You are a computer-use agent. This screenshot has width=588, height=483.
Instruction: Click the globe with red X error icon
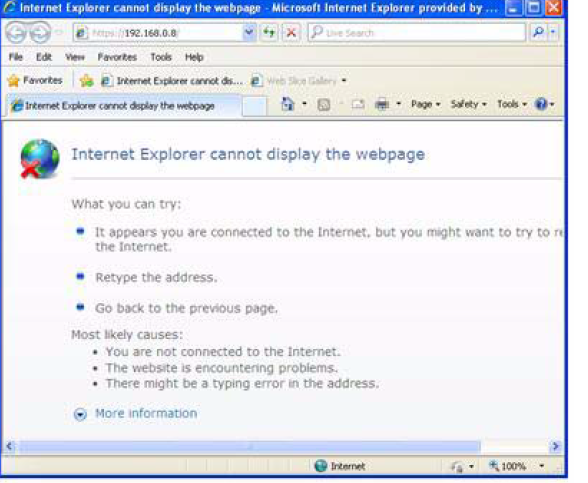click(x=39, y=159)
